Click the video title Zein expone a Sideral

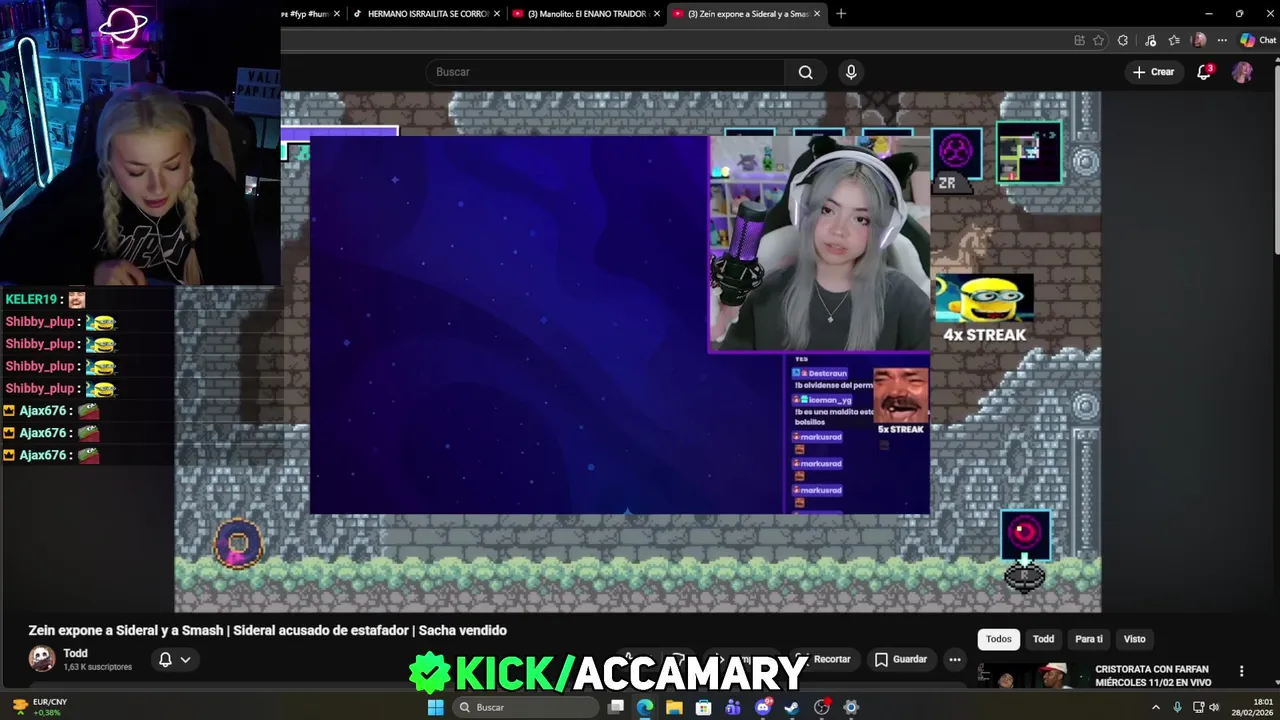click(x=267, y=630)
